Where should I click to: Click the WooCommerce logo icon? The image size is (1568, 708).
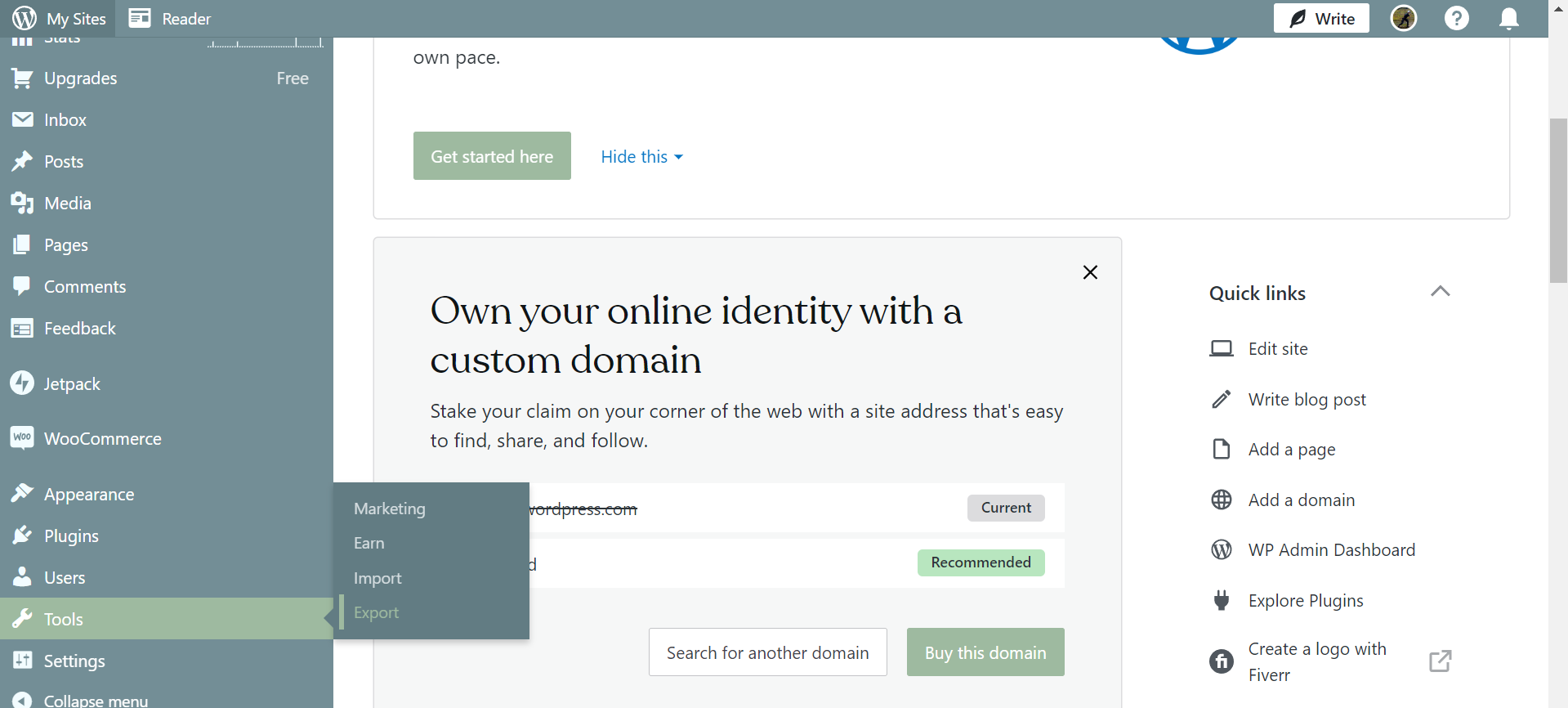22,437
